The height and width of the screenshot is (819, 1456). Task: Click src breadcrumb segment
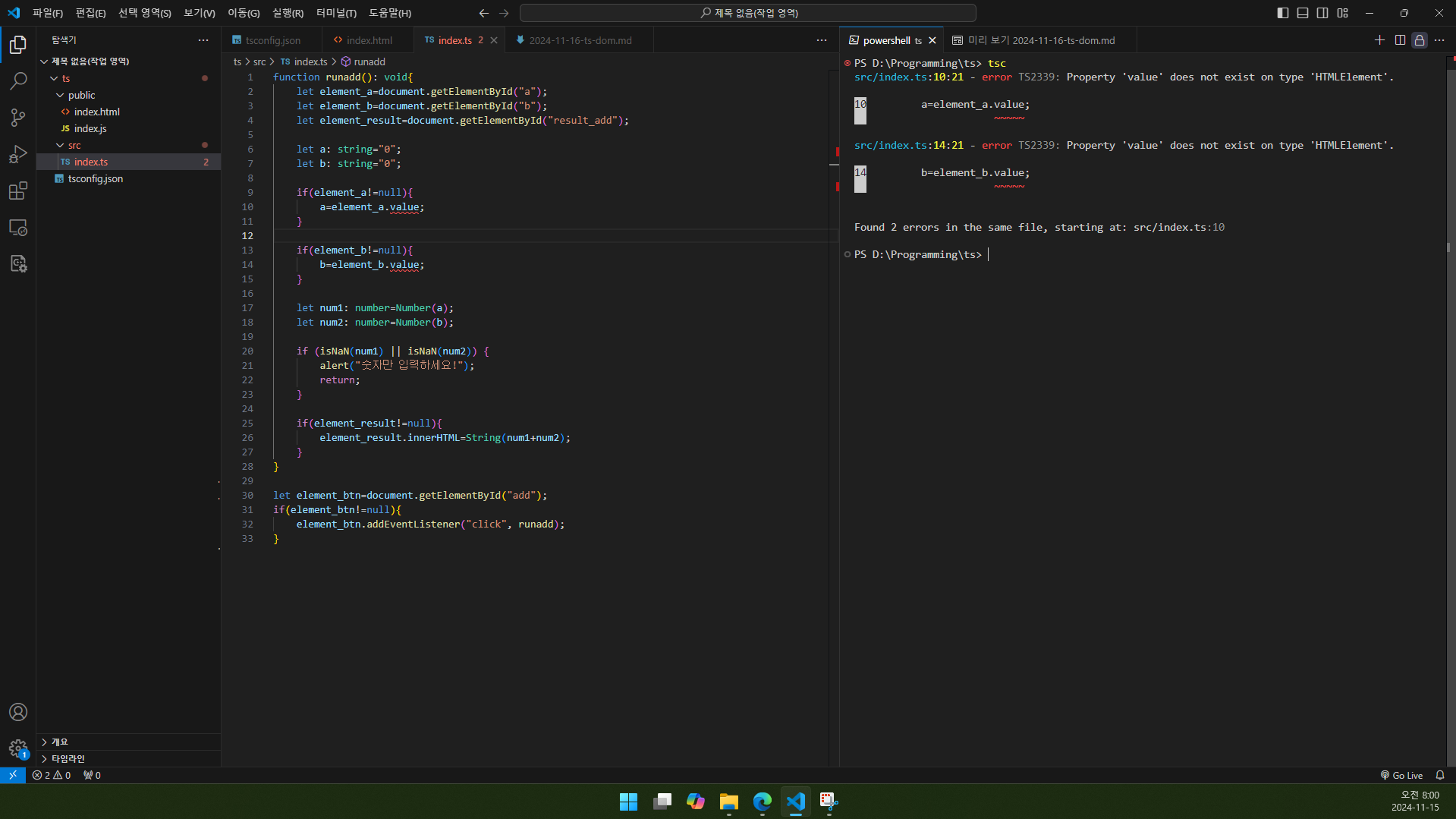pyautogui.click(x=259, y=61)
